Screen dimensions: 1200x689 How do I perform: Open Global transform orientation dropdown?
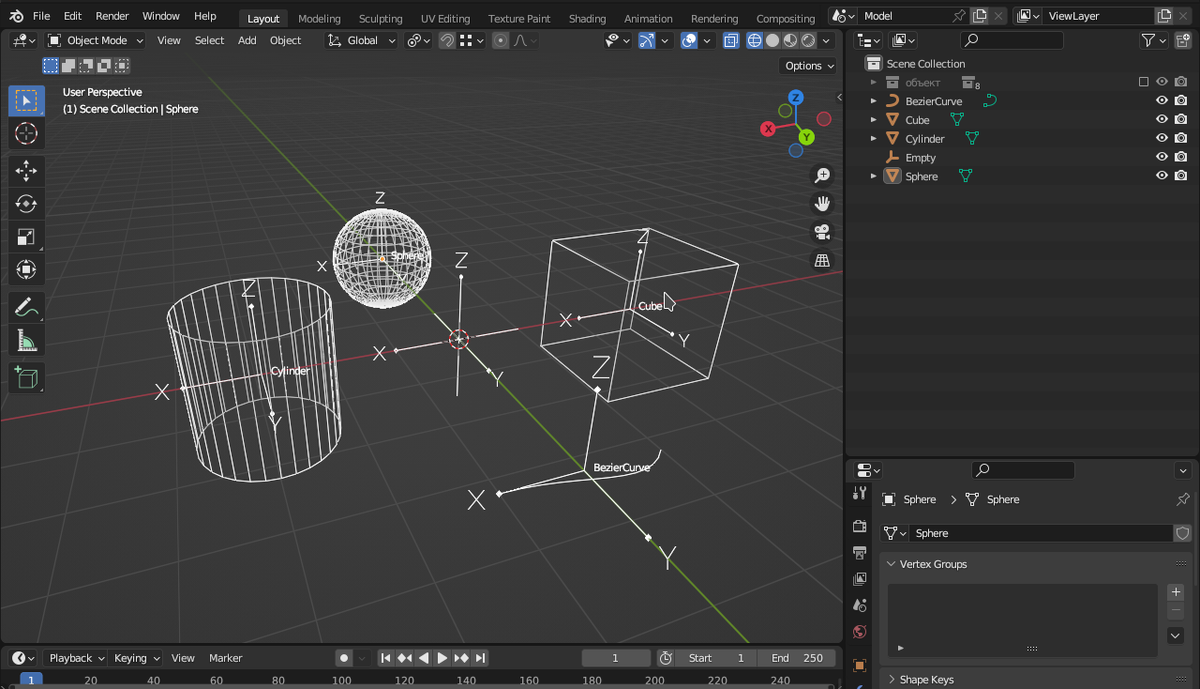coord(361,40)
